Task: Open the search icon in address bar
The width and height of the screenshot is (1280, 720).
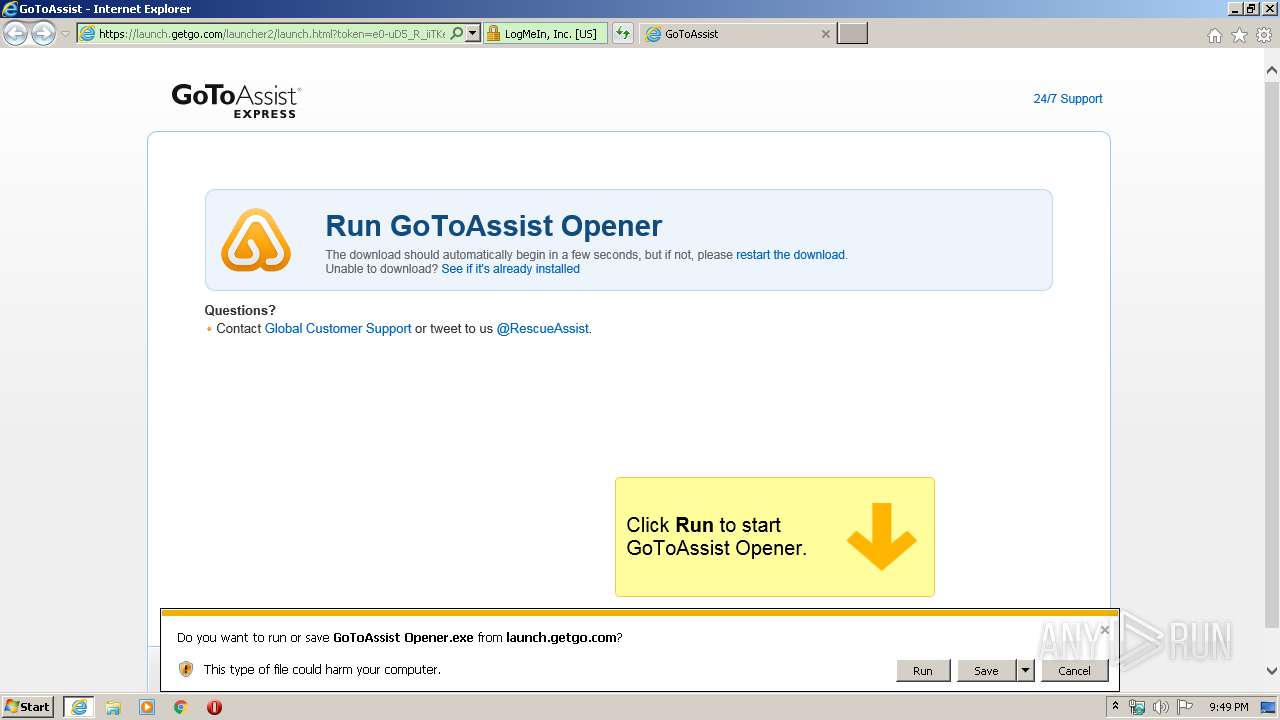Action: (x=457, y=33)
